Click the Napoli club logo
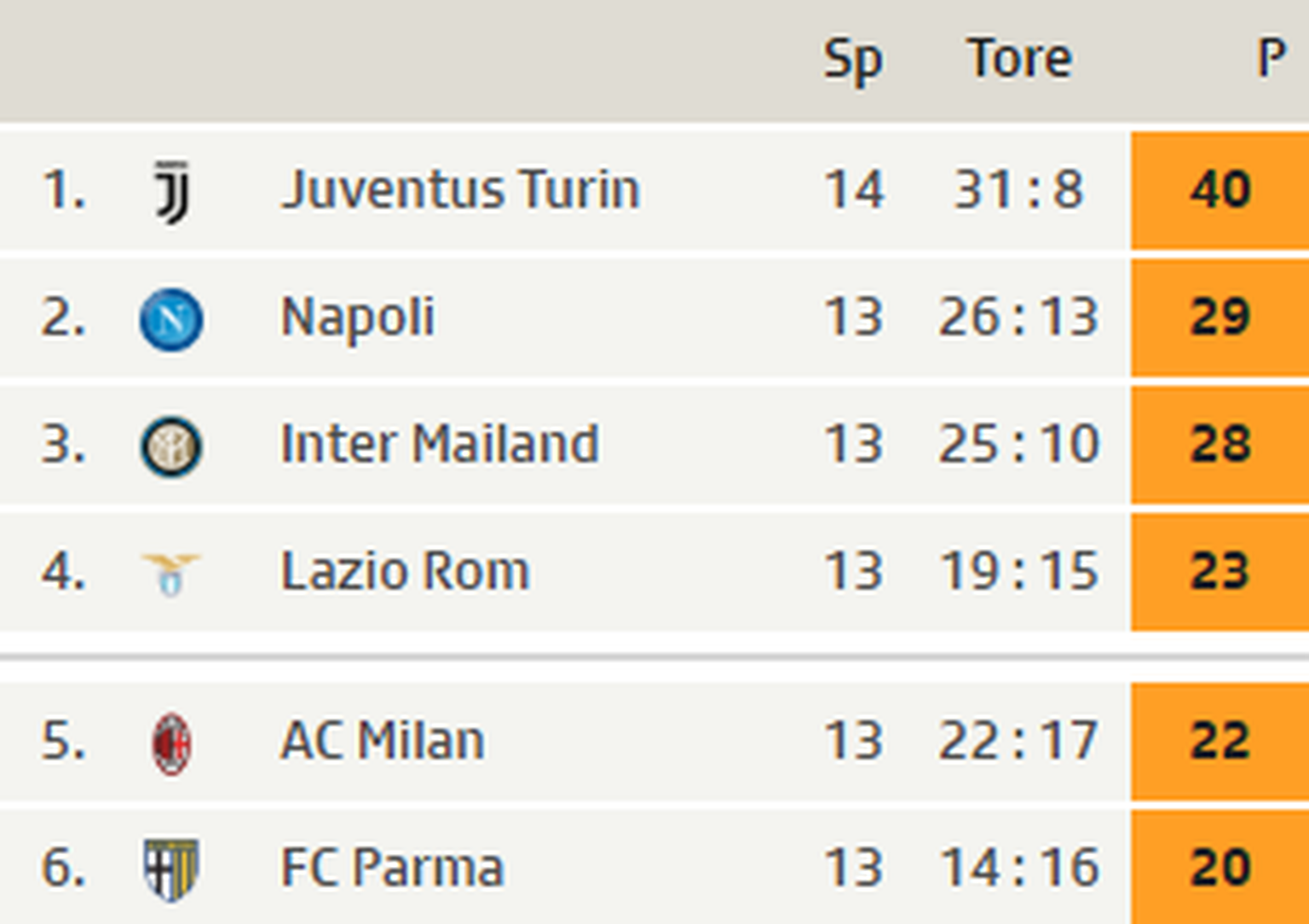Screen dimensions: 1309x924 171,320
